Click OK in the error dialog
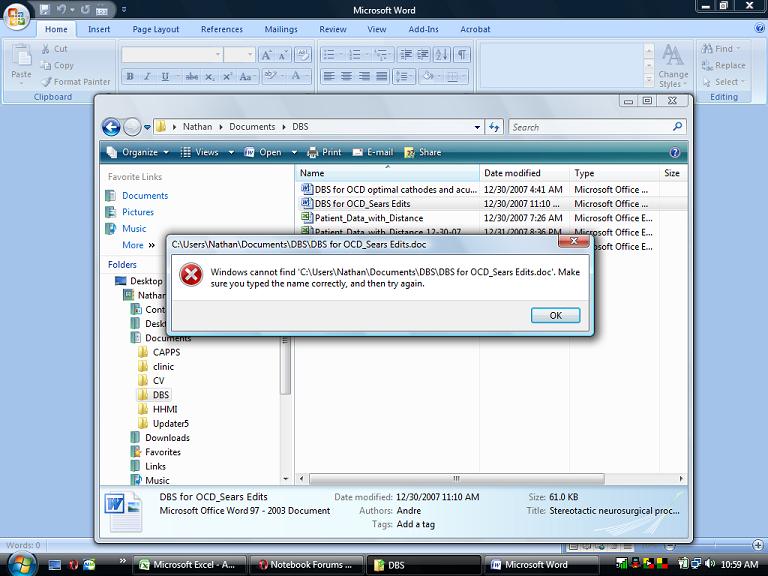 [555, 315]
